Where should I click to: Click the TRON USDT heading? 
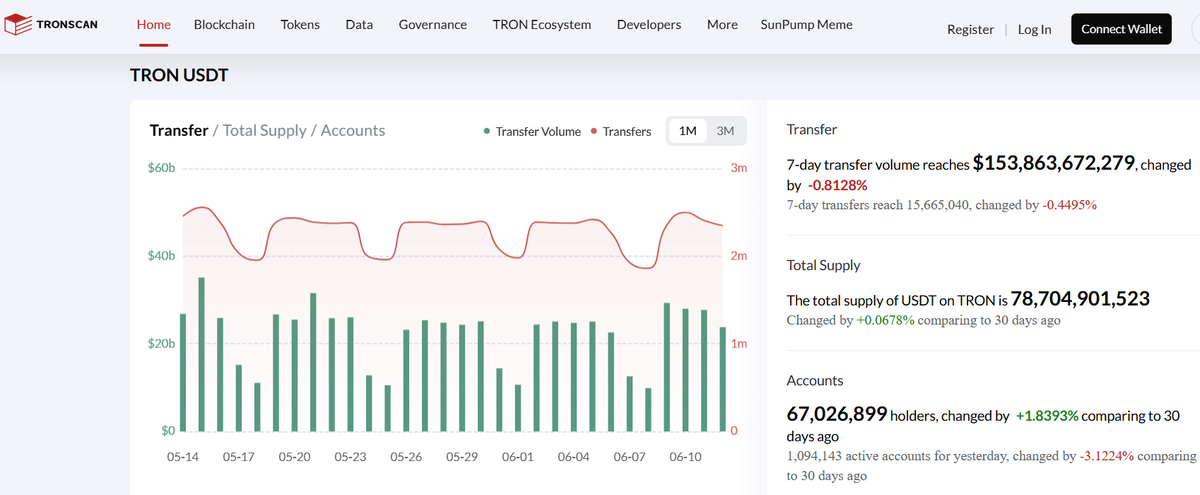click(x=181, y=75)
